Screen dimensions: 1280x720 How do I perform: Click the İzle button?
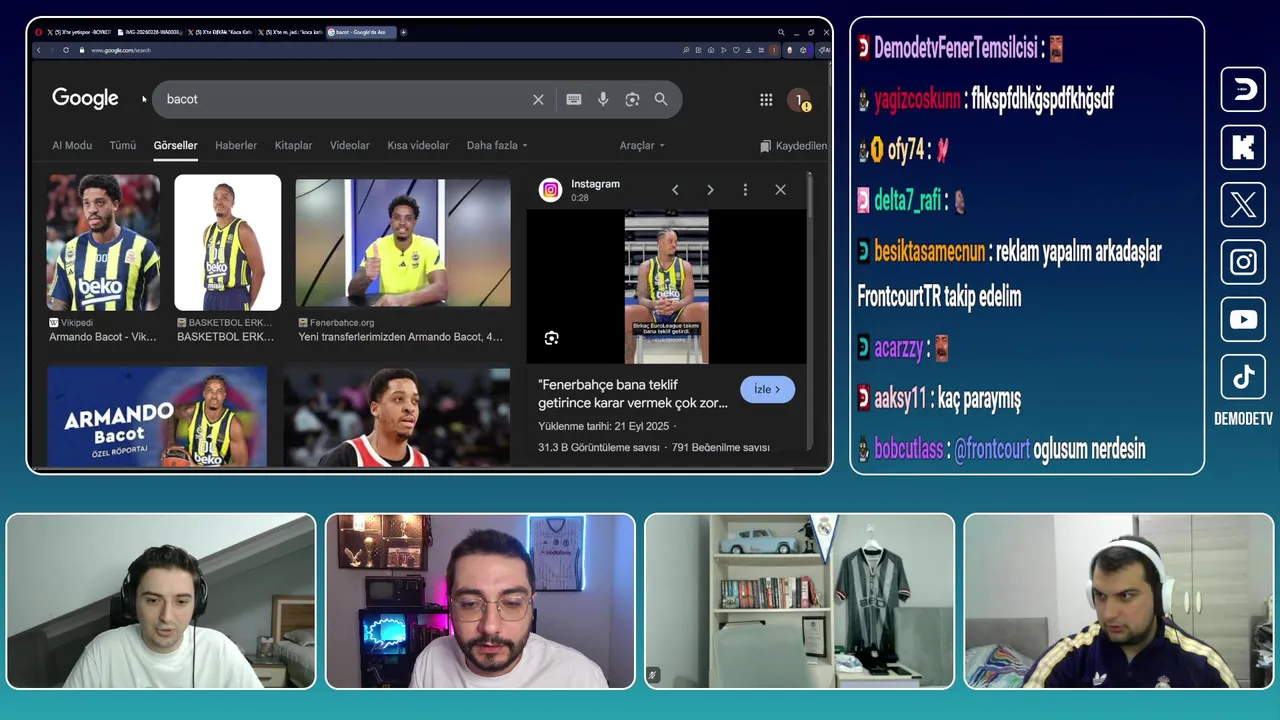pos(767,390)
